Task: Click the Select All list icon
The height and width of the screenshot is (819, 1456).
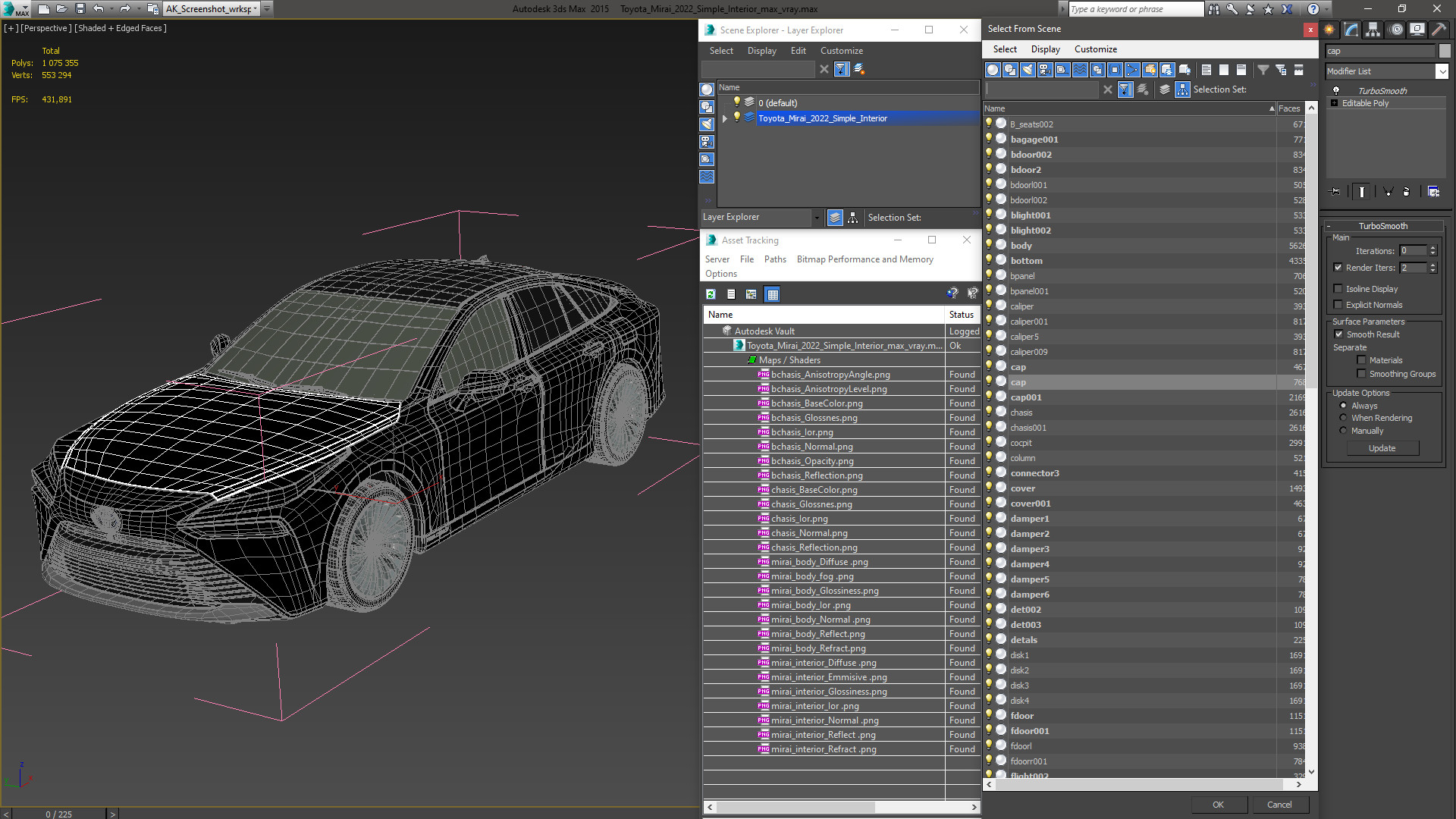Action: coord(1207,70)
